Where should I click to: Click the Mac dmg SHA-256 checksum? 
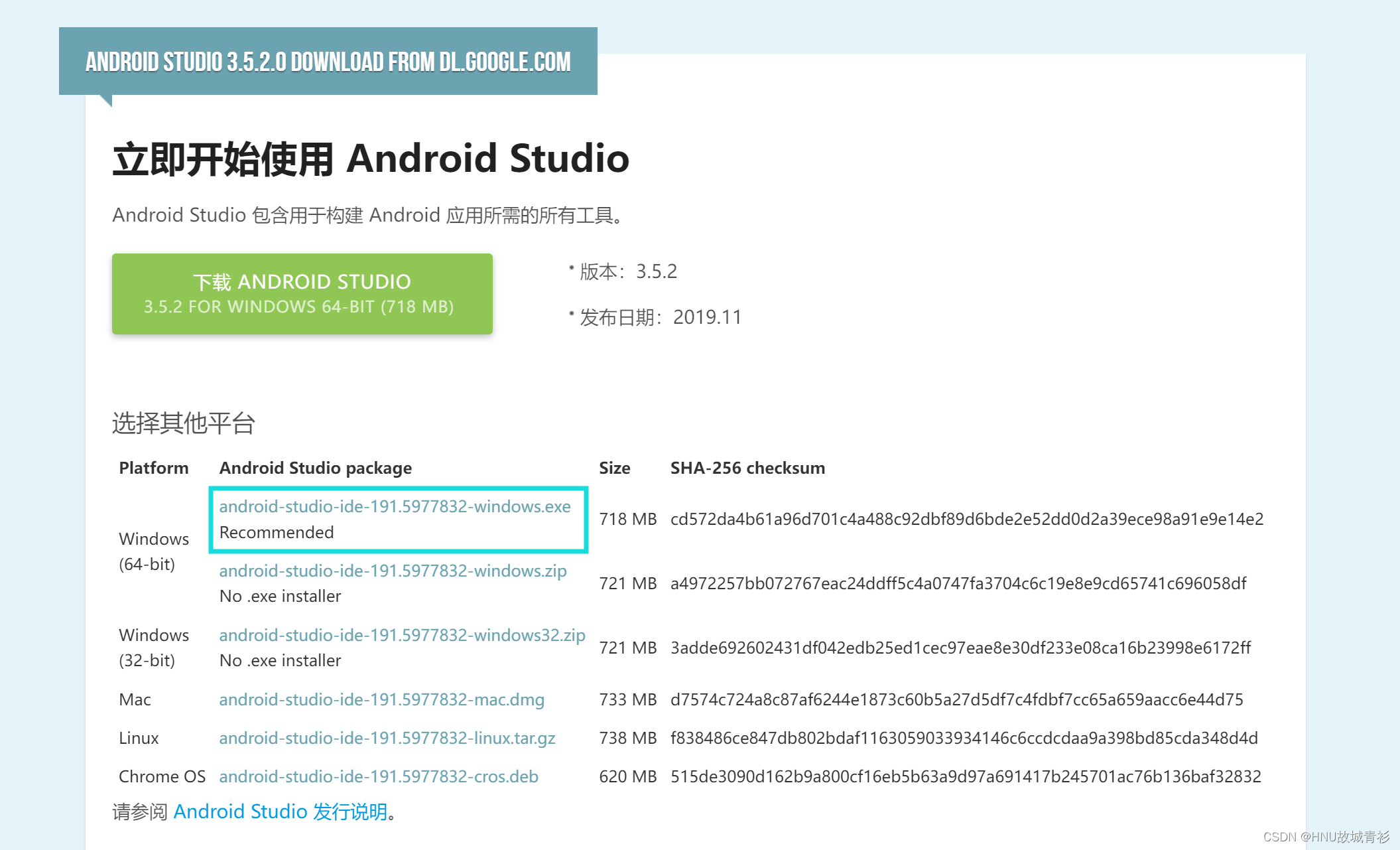[x=956, y=699]
